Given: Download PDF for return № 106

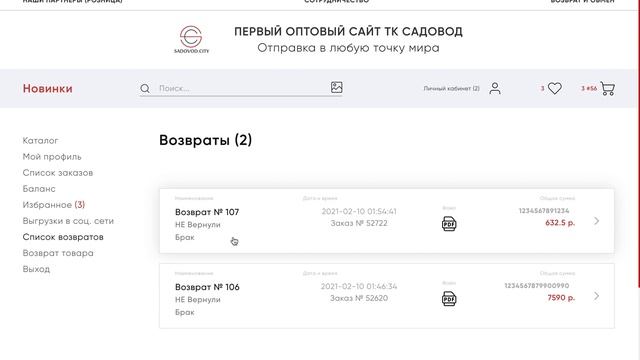Looking at the screenshot, I should pyautogui.click(x=449, y=299).
